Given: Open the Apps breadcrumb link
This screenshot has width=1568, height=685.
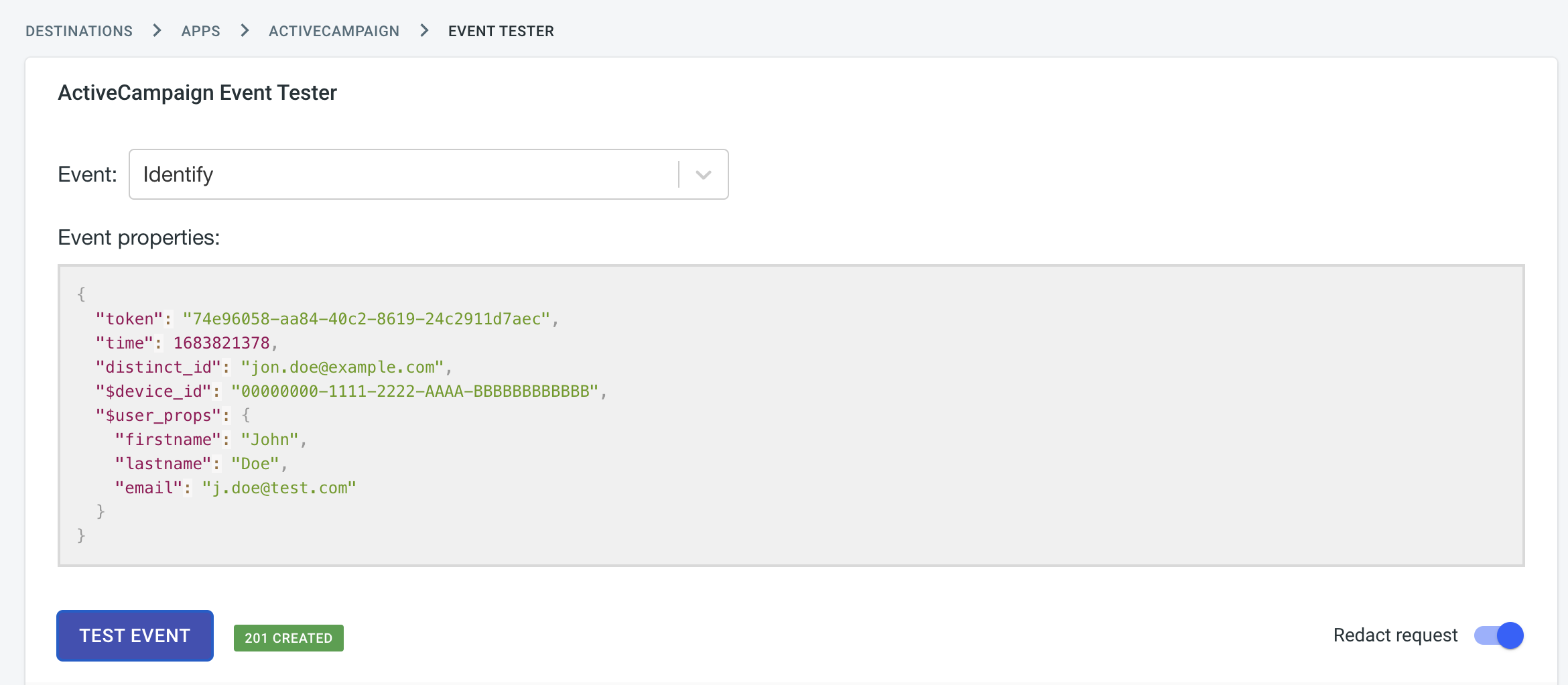Looking at the screenshot, I should pos(200,31).
